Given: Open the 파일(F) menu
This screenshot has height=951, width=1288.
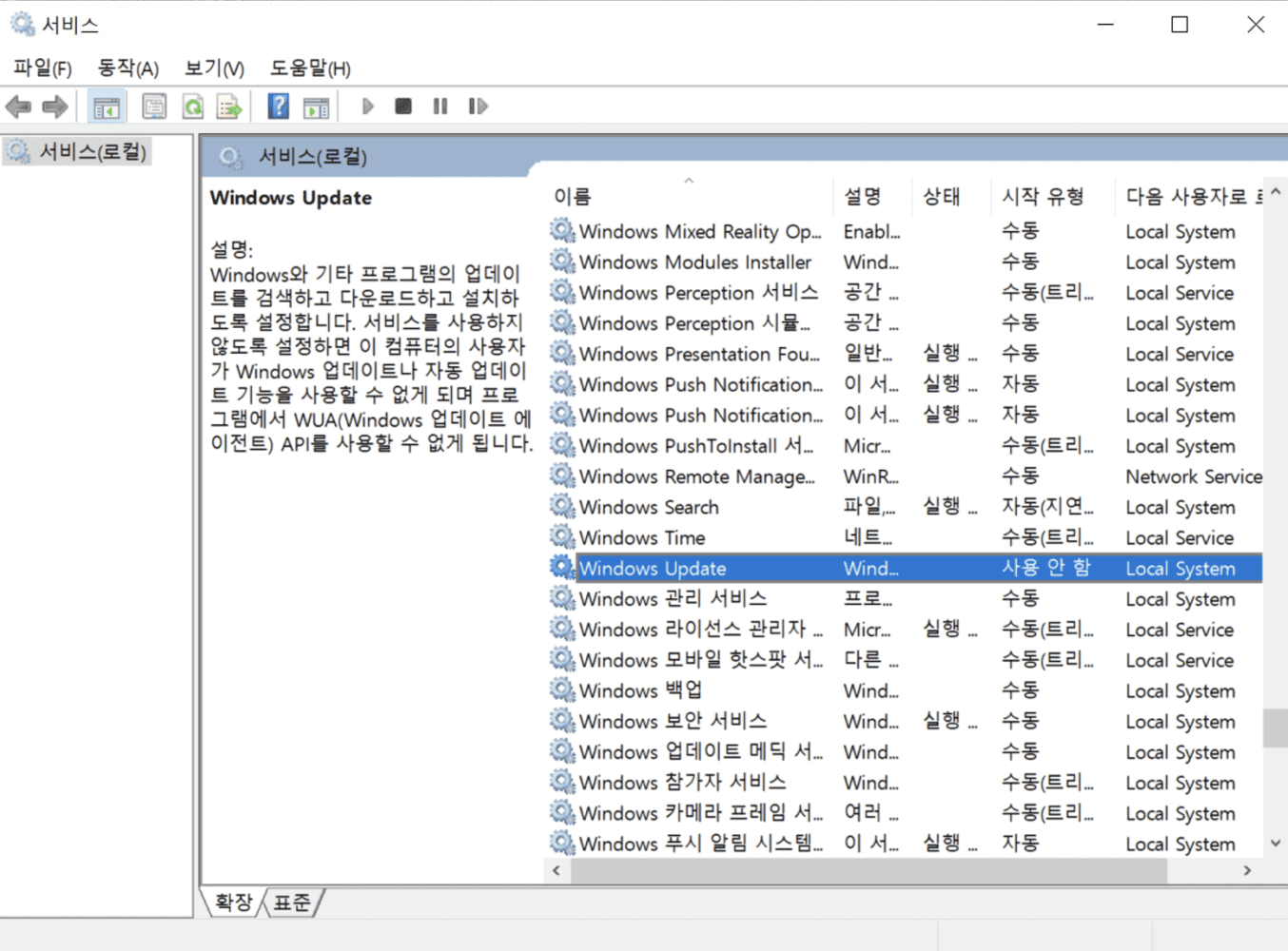Looking at the screenshot, I should pyautogui.click(x=42, y=68).
